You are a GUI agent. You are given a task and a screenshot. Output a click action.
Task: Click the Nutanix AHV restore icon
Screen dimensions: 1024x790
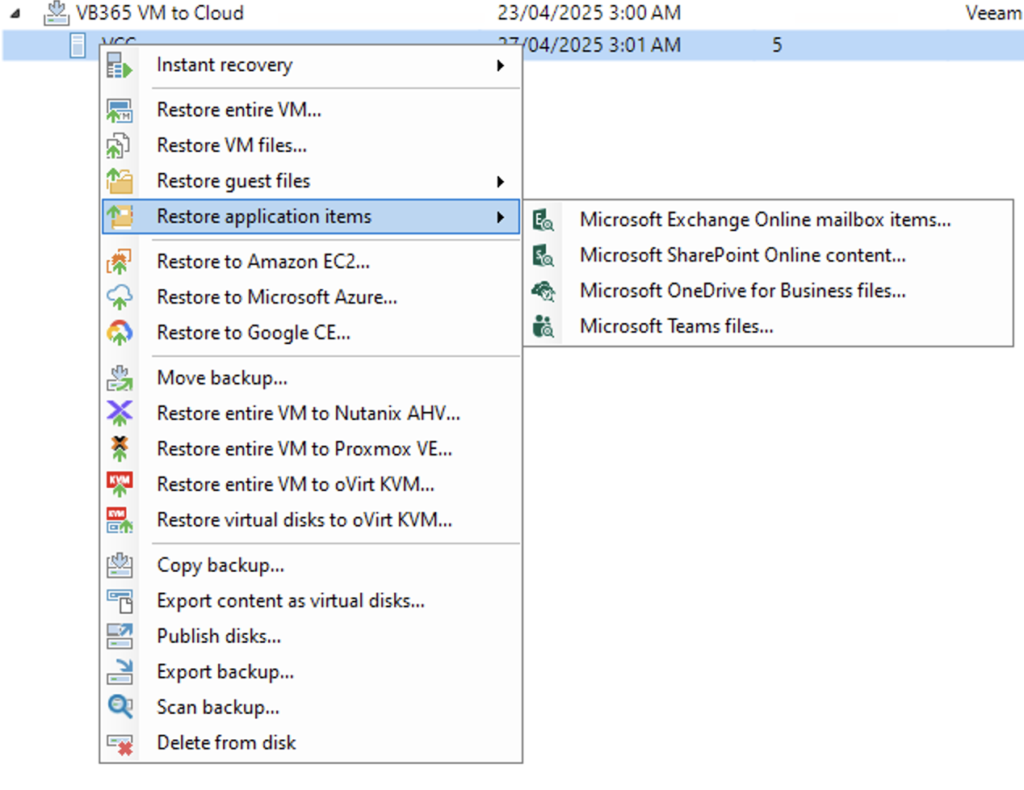(x=120, y=413)
